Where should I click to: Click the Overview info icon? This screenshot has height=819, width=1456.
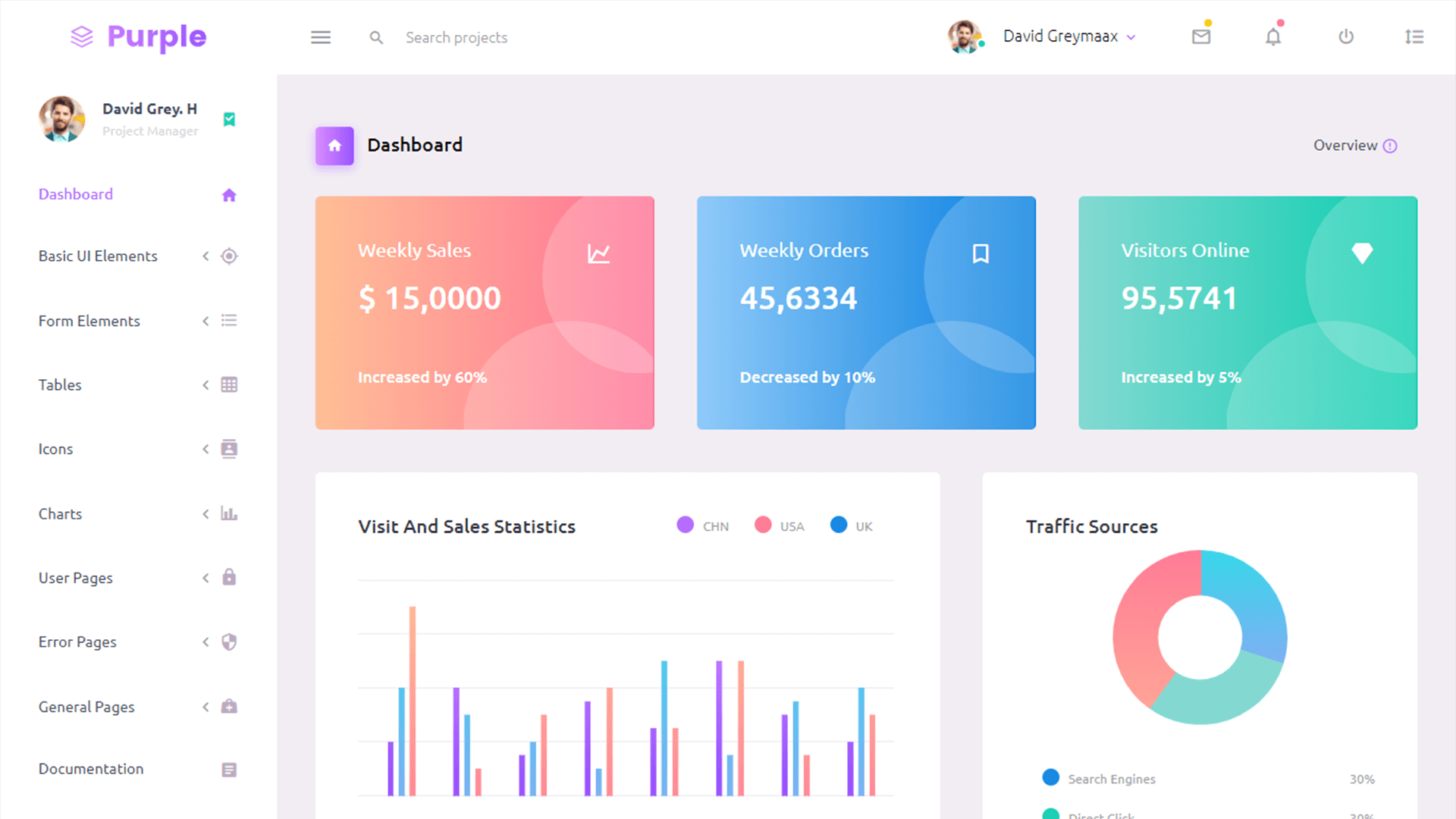[x=1389, y=146]
